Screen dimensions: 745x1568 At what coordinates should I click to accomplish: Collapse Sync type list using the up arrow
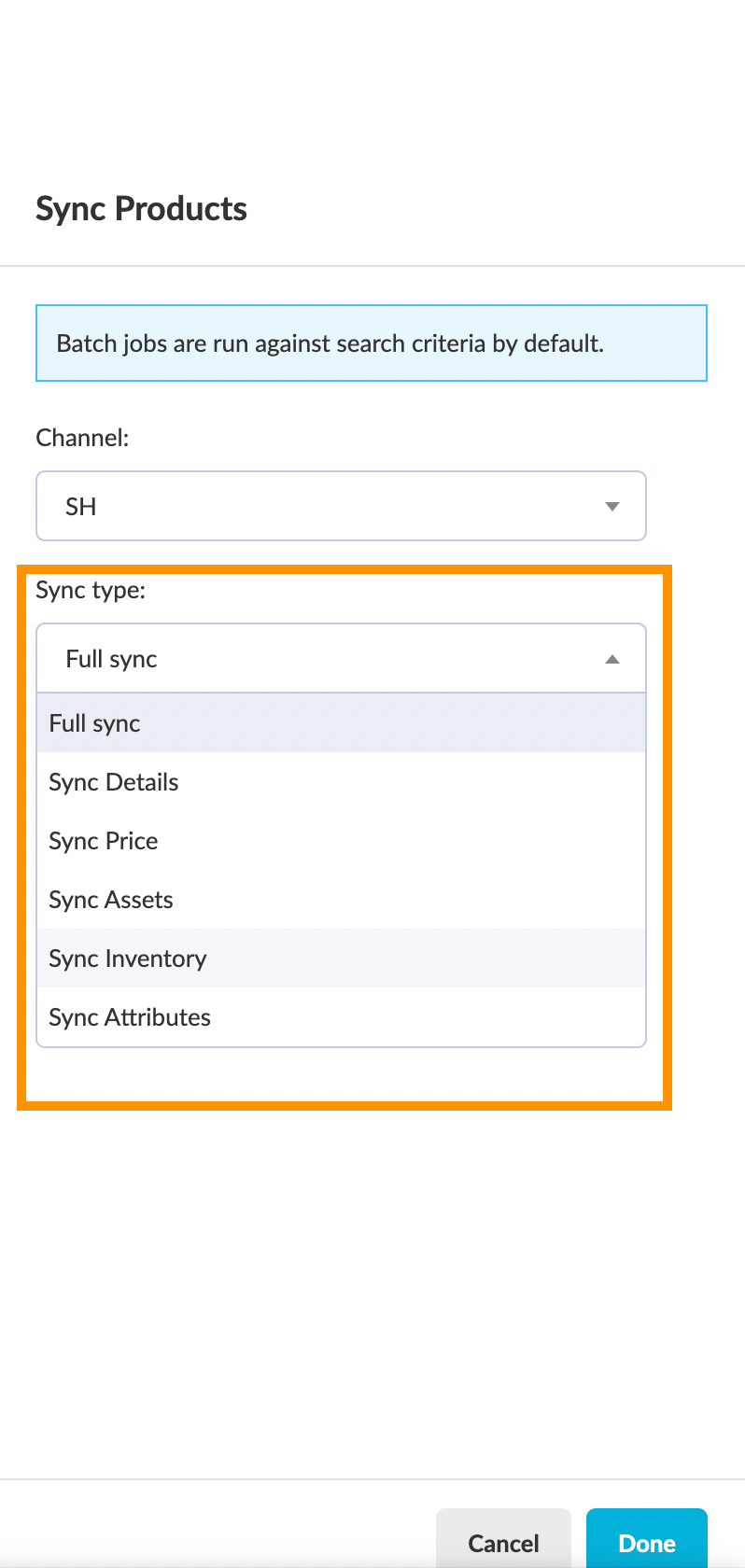point(612,660)
